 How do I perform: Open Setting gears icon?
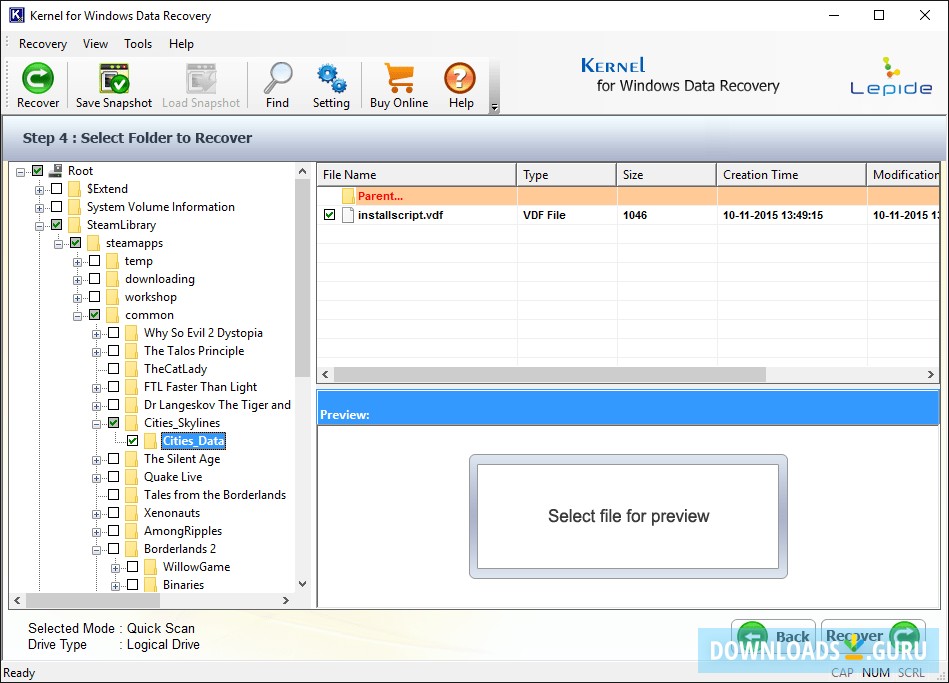click(x=331, y=78)
